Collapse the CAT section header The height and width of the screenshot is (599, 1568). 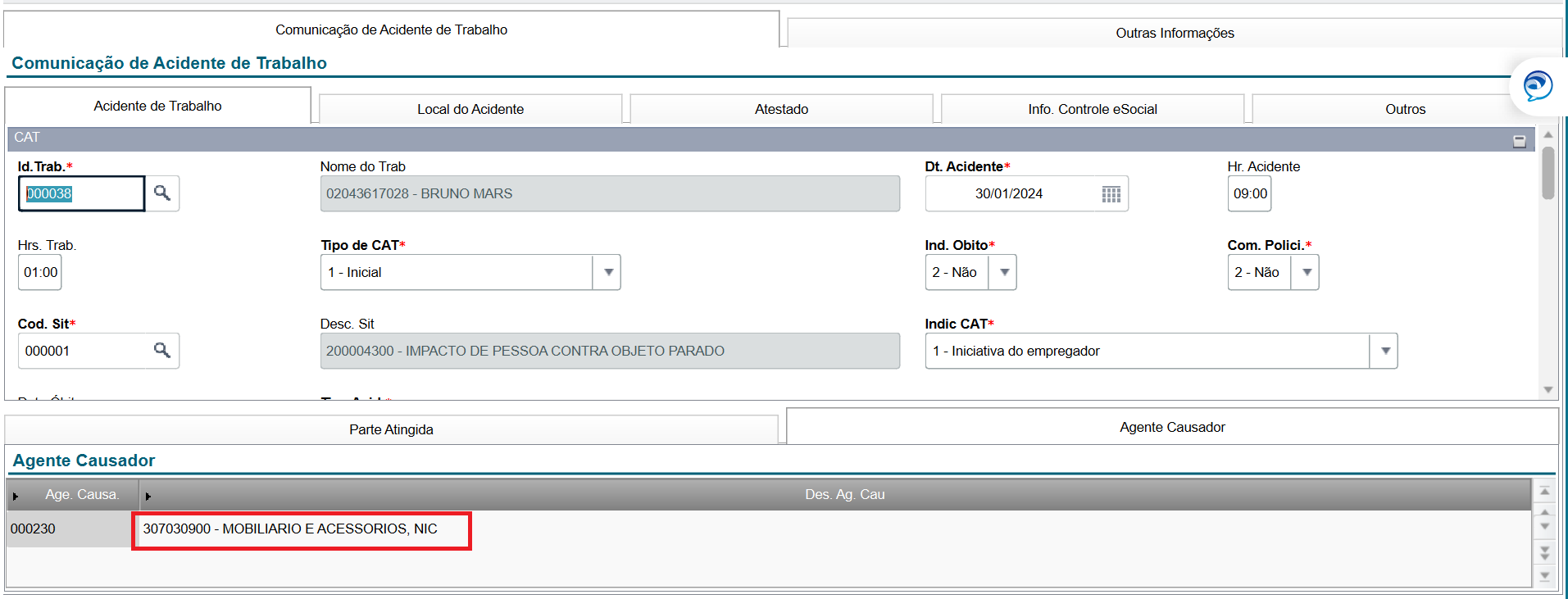click(x=1519, y=141)
